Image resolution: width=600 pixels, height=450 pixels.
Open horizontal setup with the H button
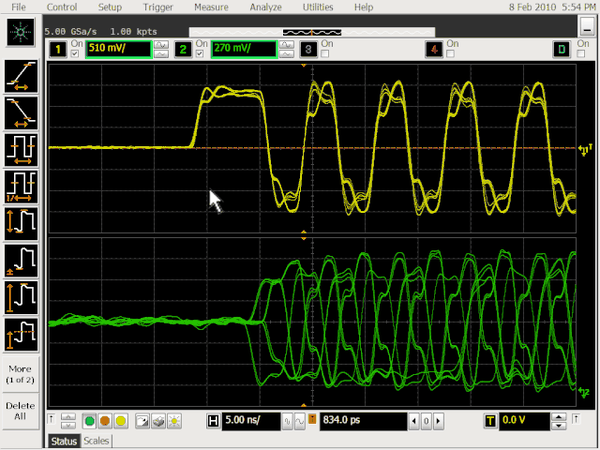coord(213,421)
